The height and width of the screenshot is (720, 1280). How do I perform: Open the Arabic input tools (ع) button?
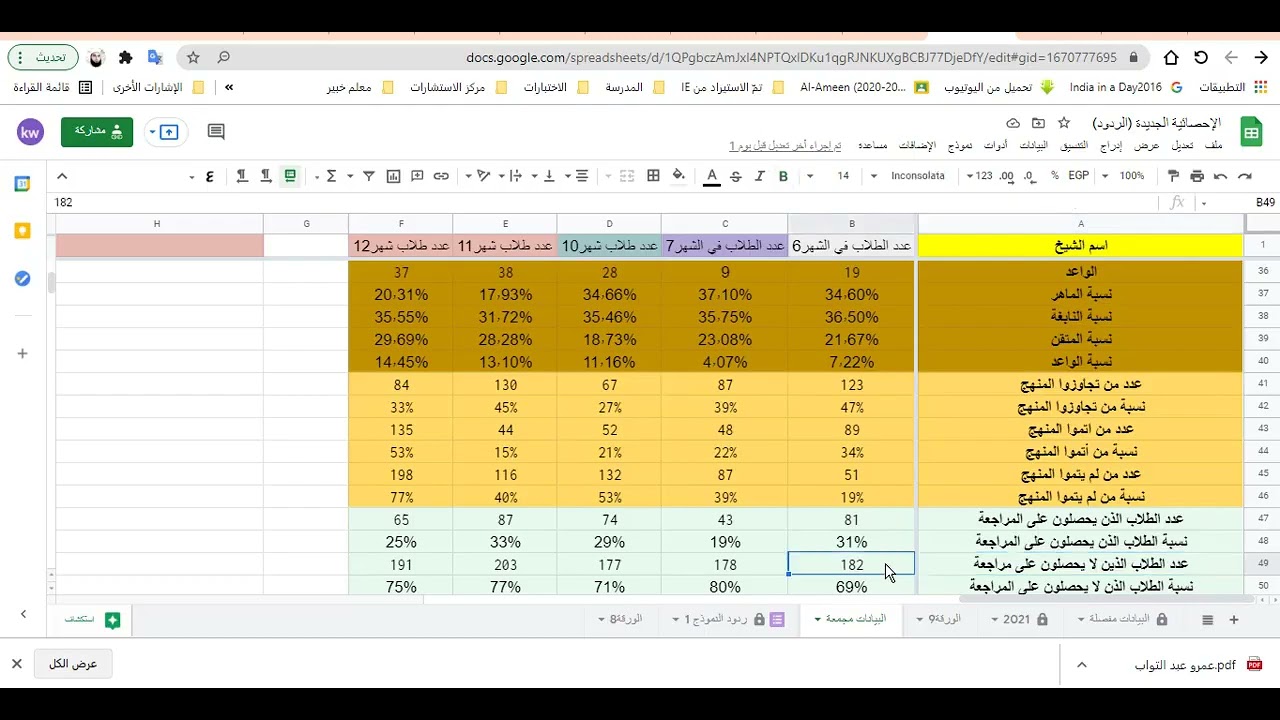(x=209, y=176)
